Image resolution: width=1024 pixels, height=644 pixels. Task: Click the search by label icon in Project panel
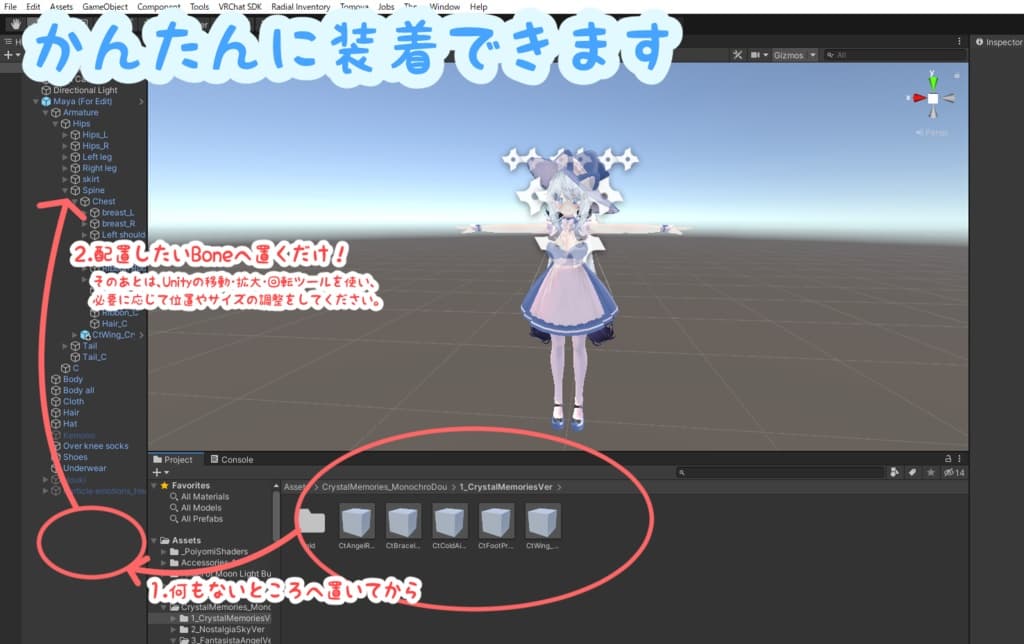pyautogui.click(x=912, y=472)
